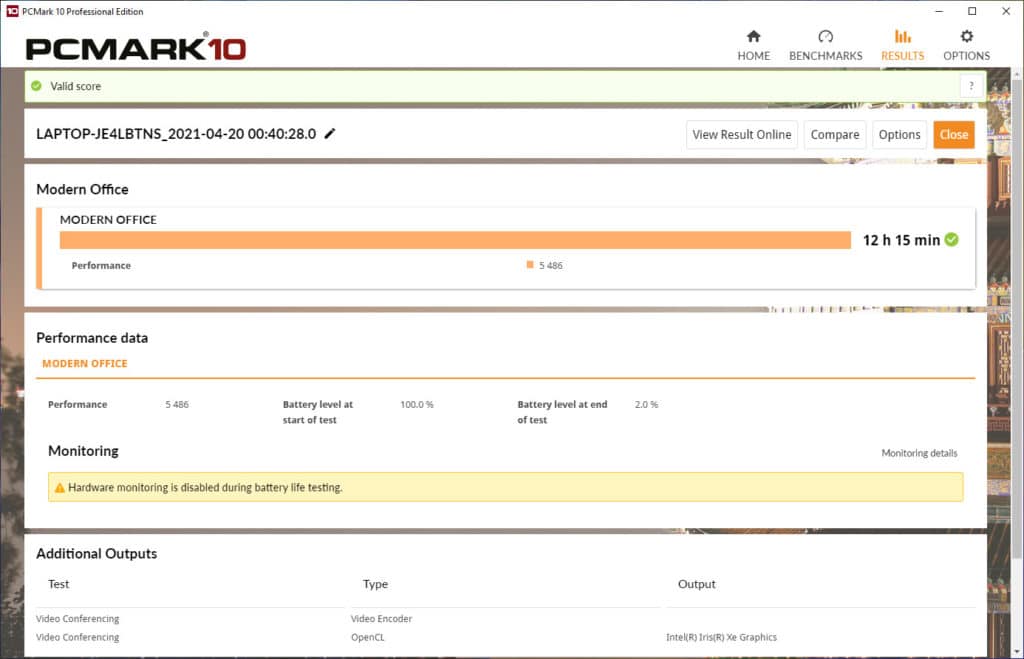
Task: Click the Battery level at end 2.0 % value
Action: click(x=647, y=404)
